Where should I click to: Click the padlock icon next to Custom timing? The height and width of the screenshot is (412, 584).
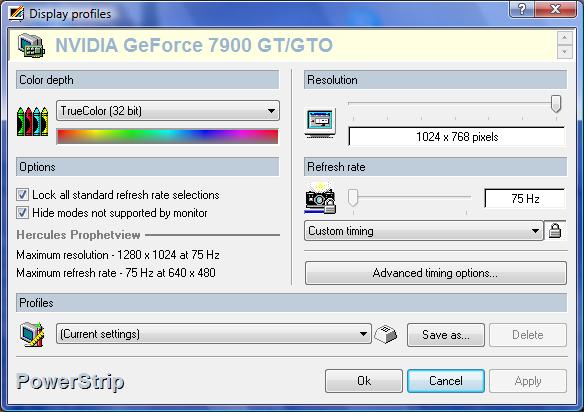pyautogui.click(x=555, y=231)
